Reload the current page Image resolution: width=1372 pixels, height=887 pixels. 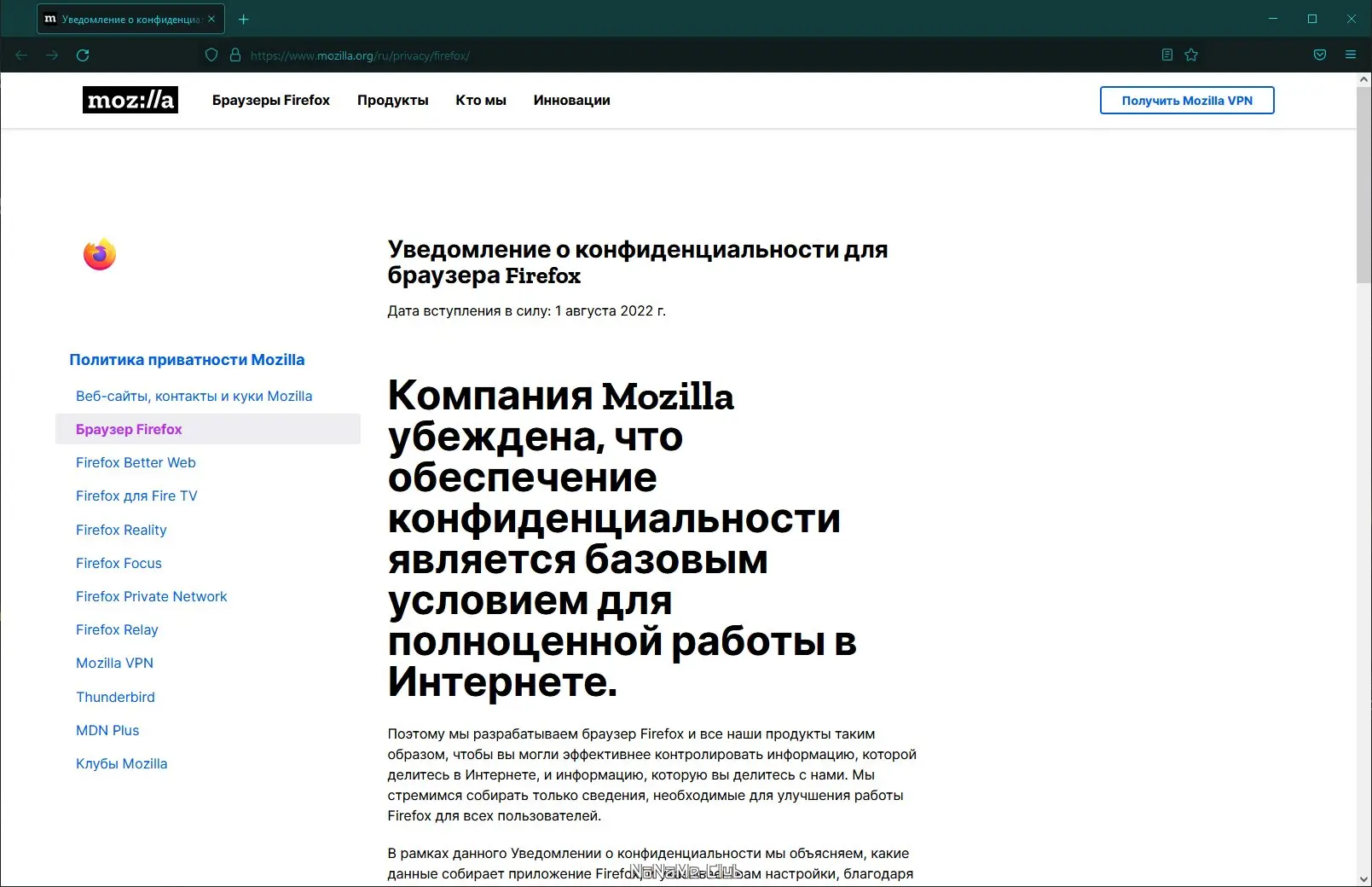84,54
